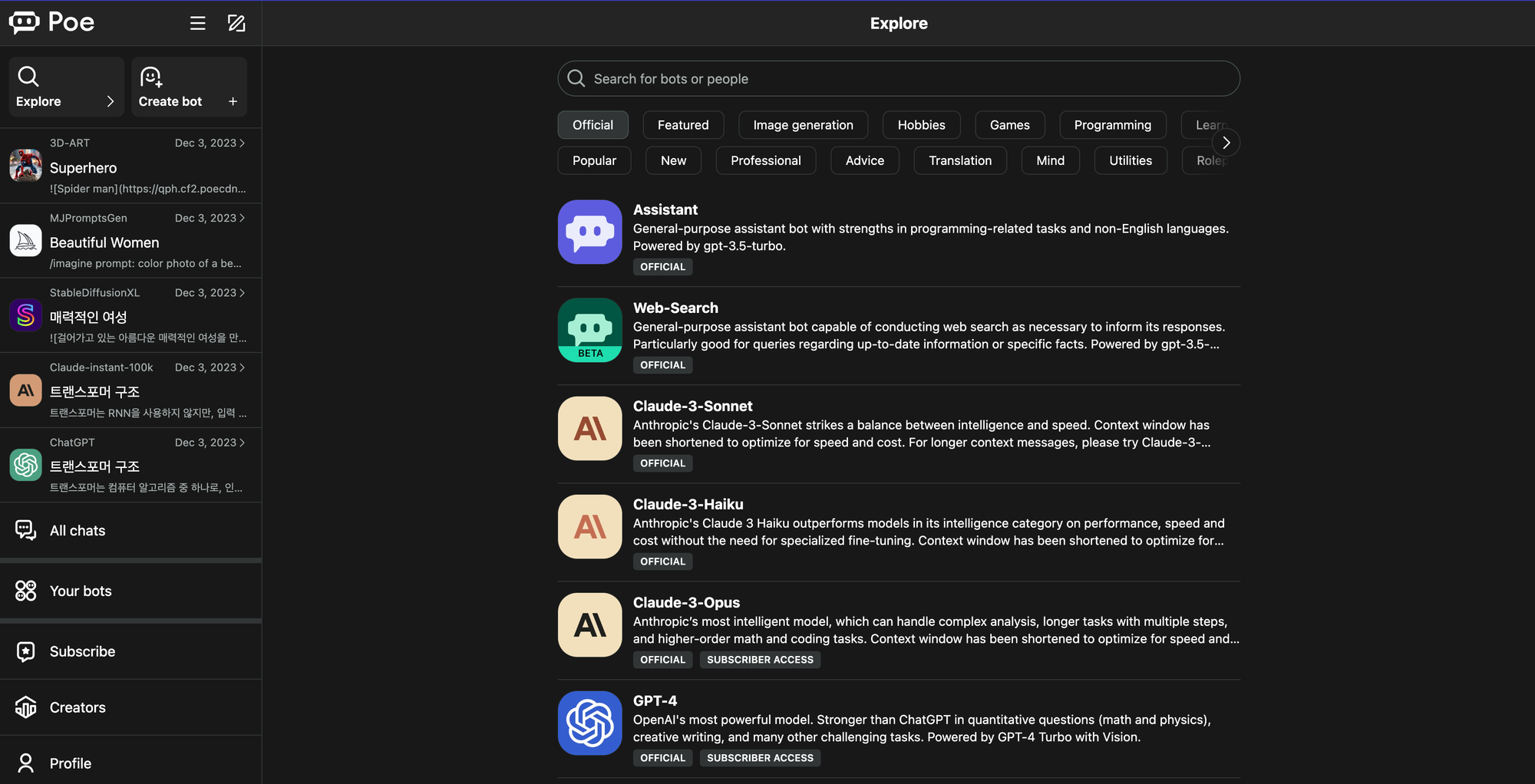
Task: Click the StableDiffusionXL avatar icon
Action: [25, 315]
